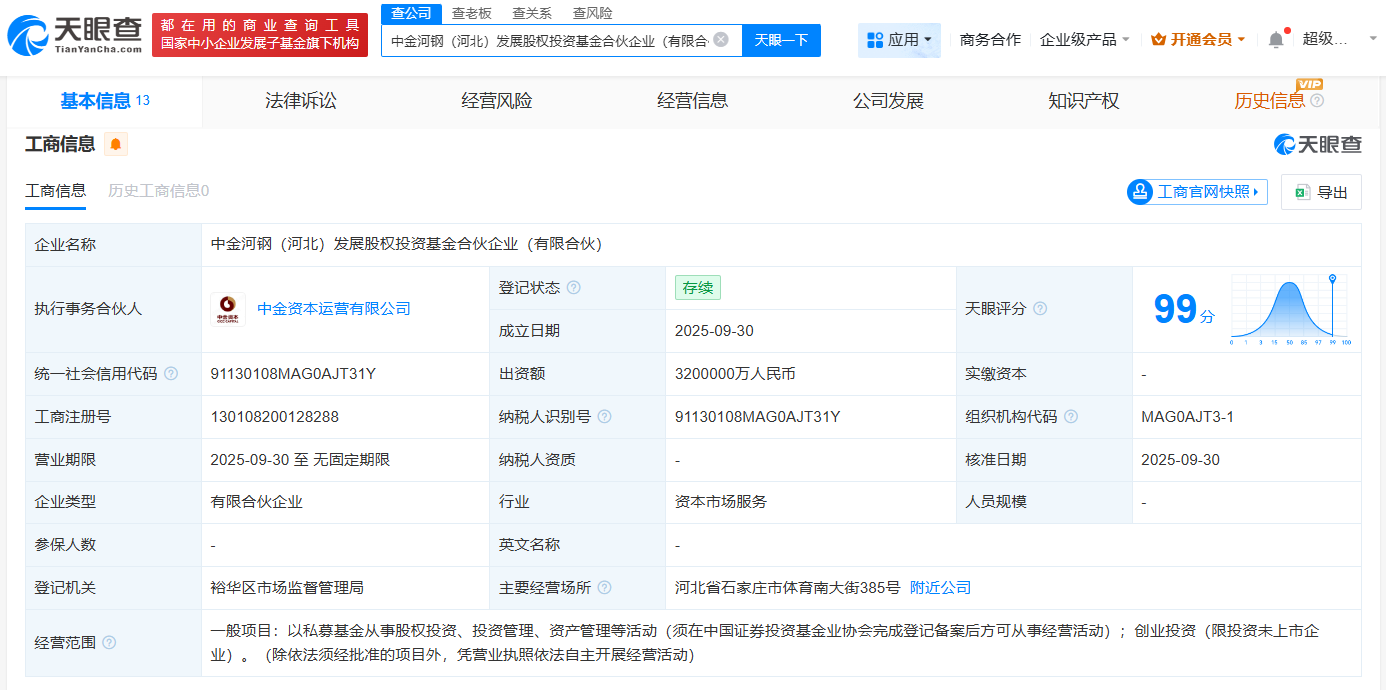The width and height of the screenshot is (1386, 690).
Task: Click 中金资本 company logo thumbnail
Action: [228, 309]
